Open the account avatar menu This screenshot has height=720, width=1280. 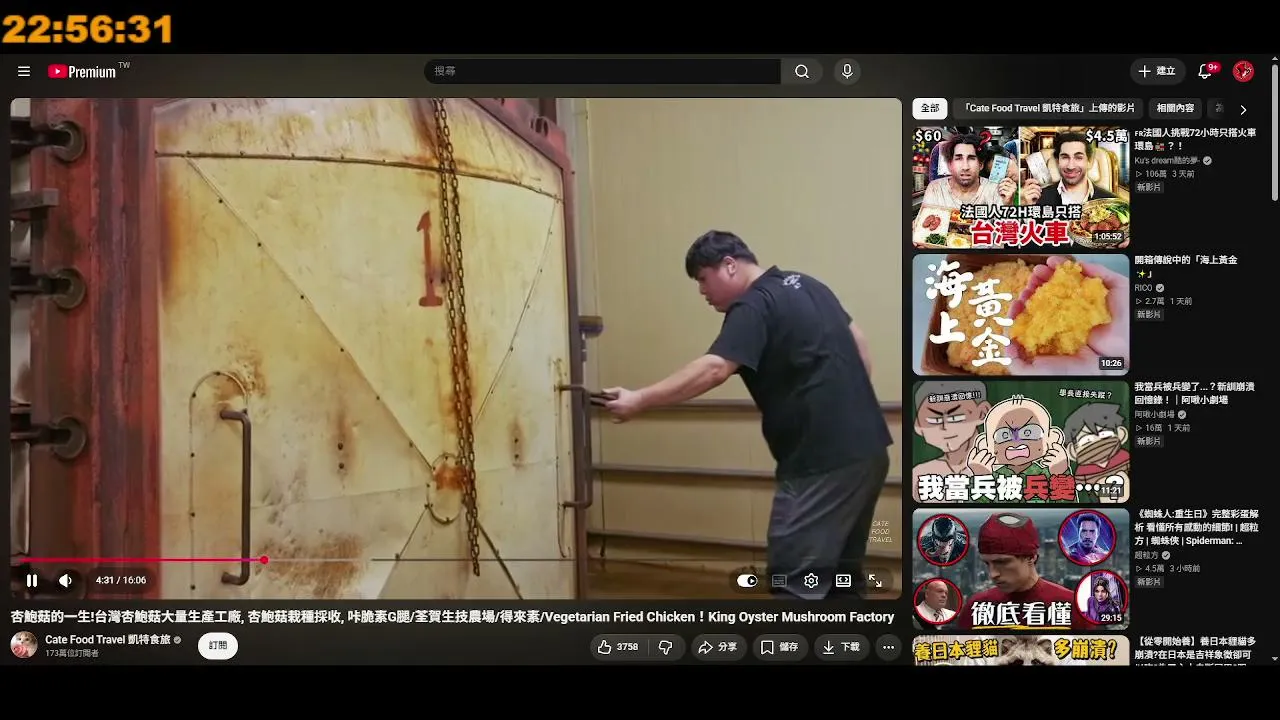(x=1243, y=71)
